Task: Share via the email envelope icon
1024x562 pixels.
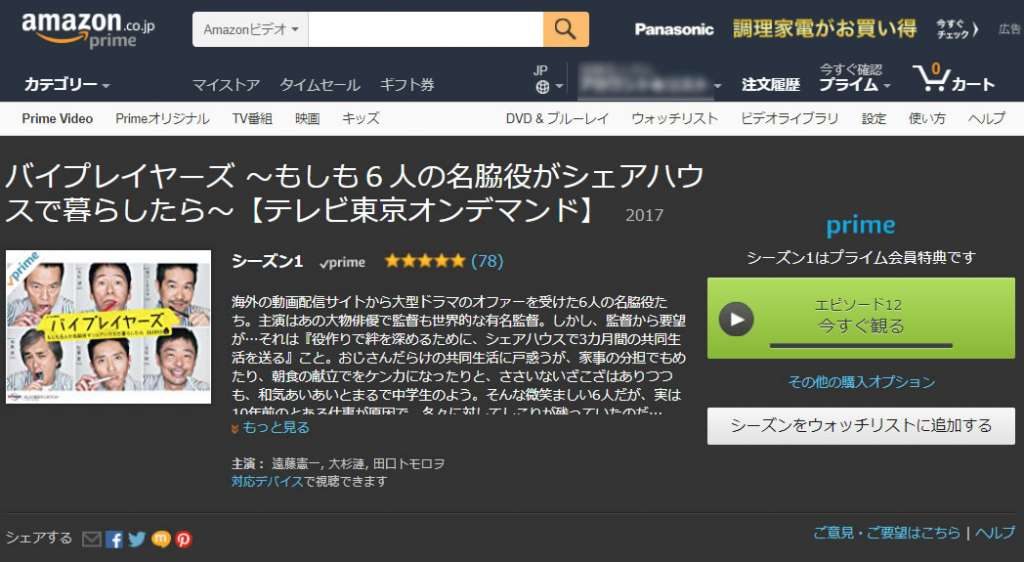Action: (x=92, y=539)
